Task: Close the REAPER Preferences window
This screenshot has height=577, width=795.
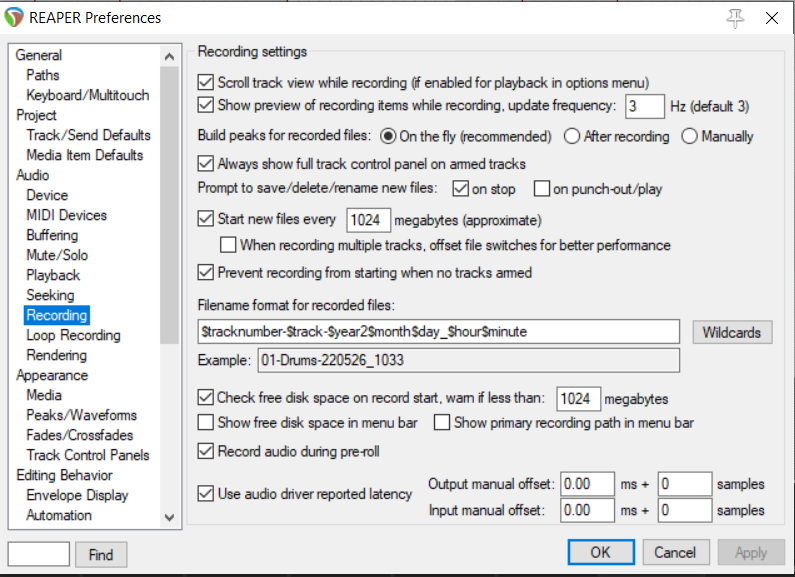Action: (x=772, y=17)
